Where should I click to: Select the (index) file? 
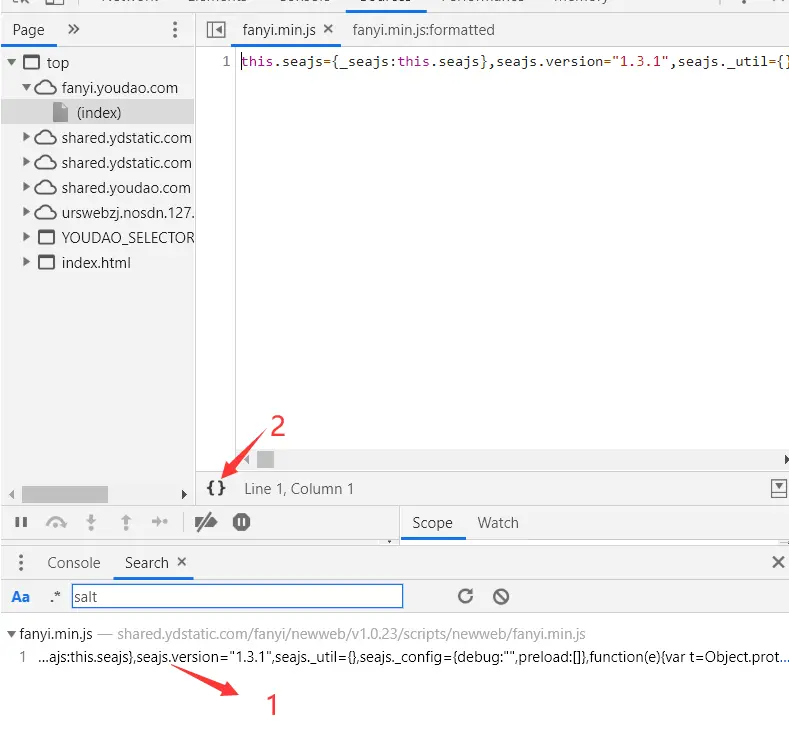(98, 112)
